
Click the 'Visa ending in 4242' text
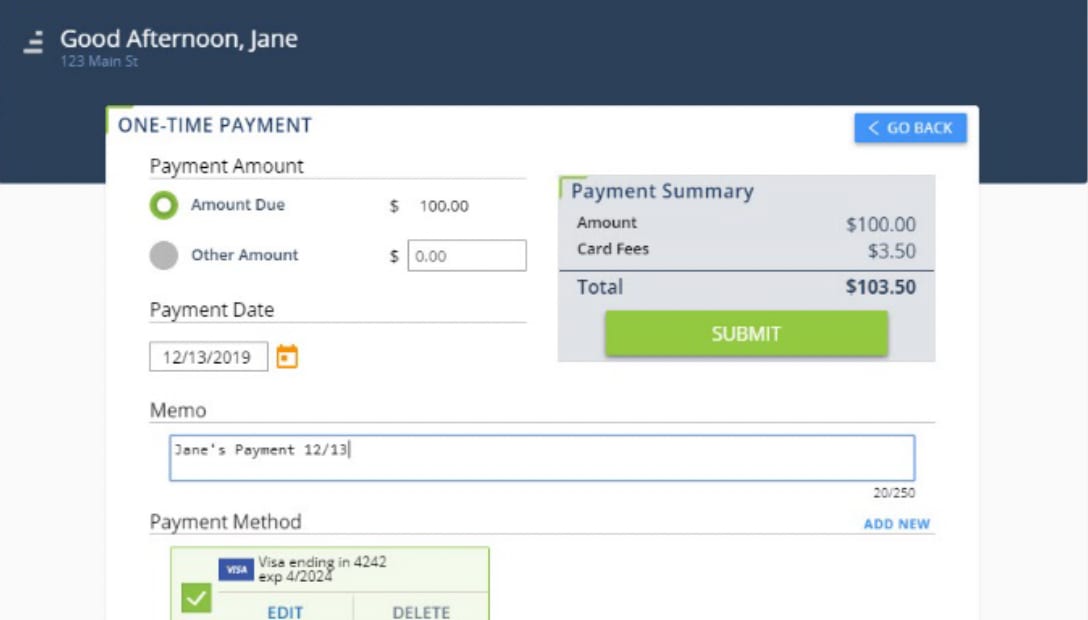pyautogui.click(x=323, y=562)
